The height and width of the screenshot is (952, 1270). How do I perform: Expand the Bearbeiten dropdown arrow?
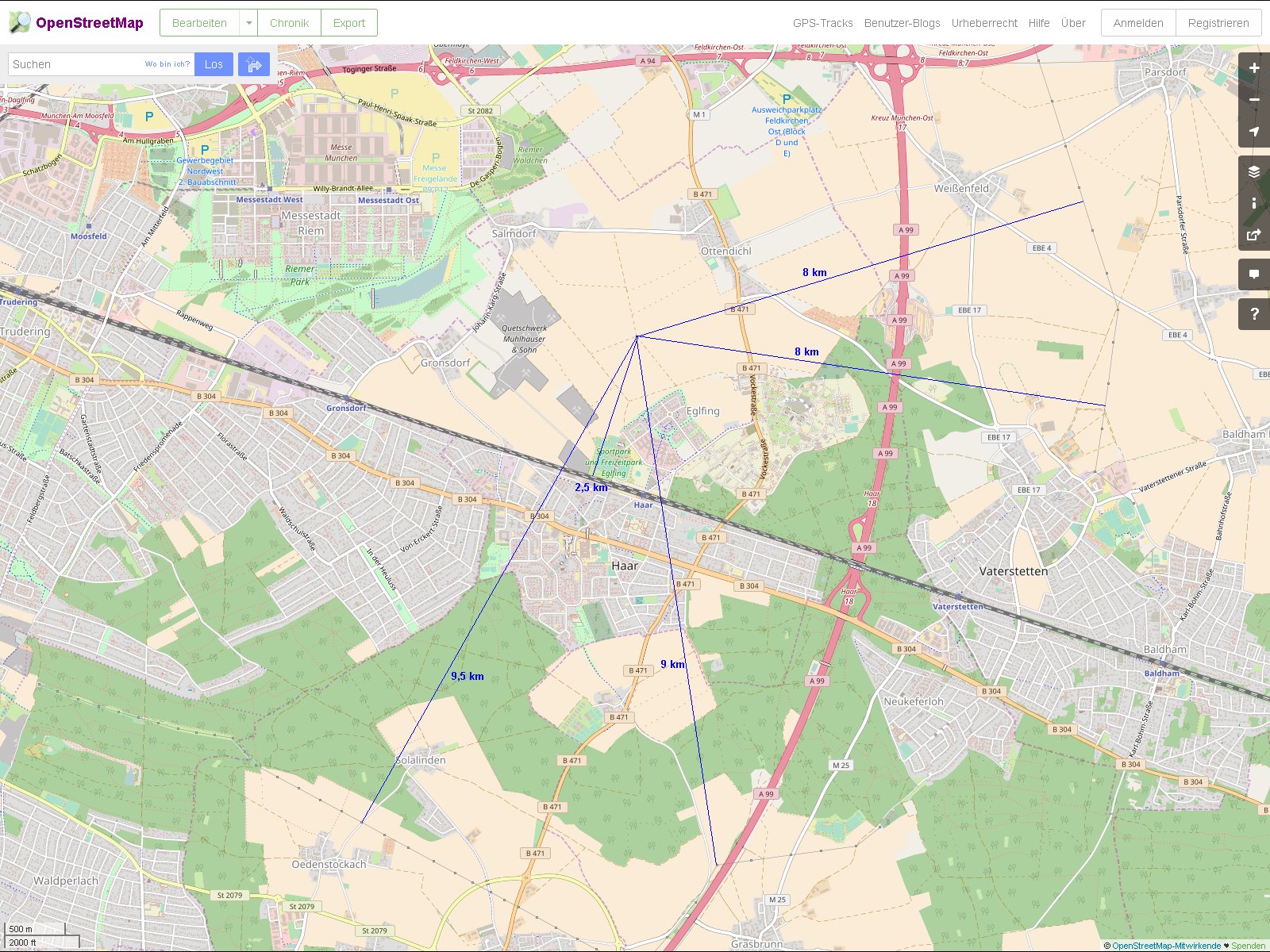pos(248,23)
